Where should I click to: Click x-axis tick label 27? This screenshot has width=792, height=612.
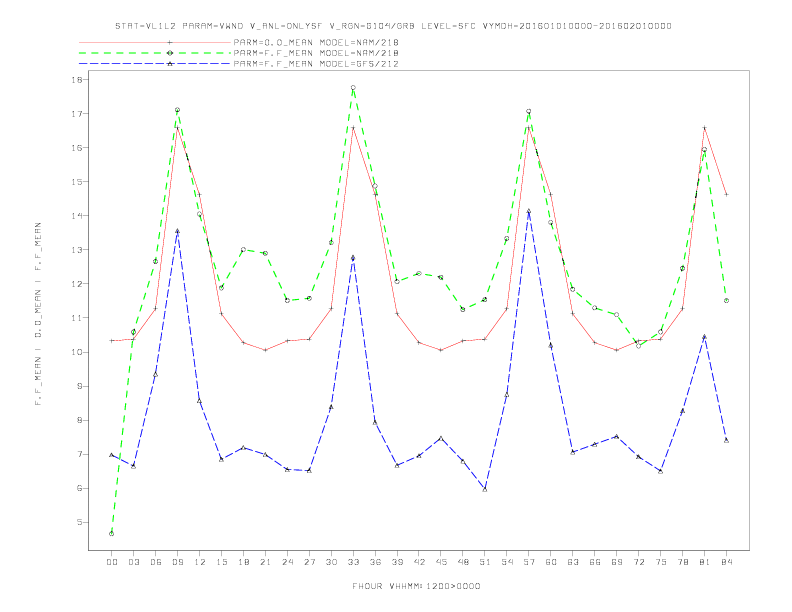(x=309, y=562)
